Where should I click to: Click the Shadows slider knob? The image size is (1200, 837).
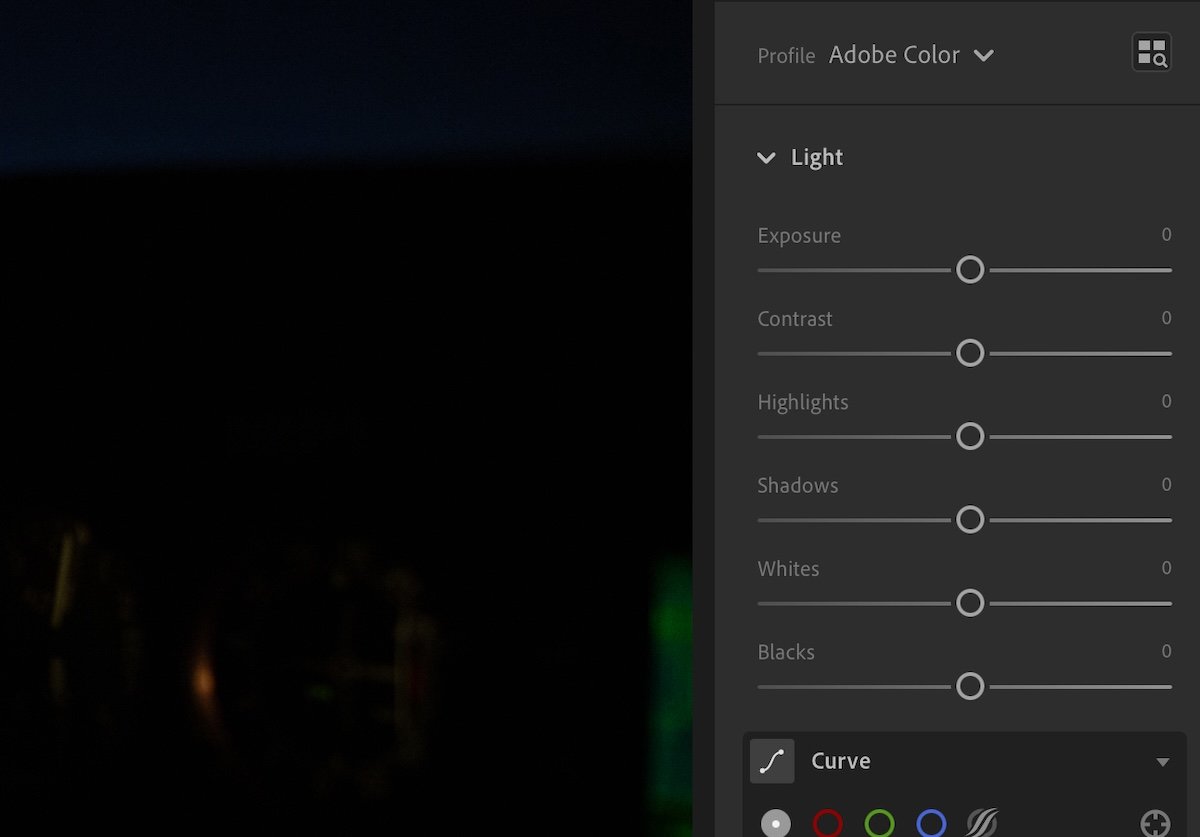pos(969,520)
